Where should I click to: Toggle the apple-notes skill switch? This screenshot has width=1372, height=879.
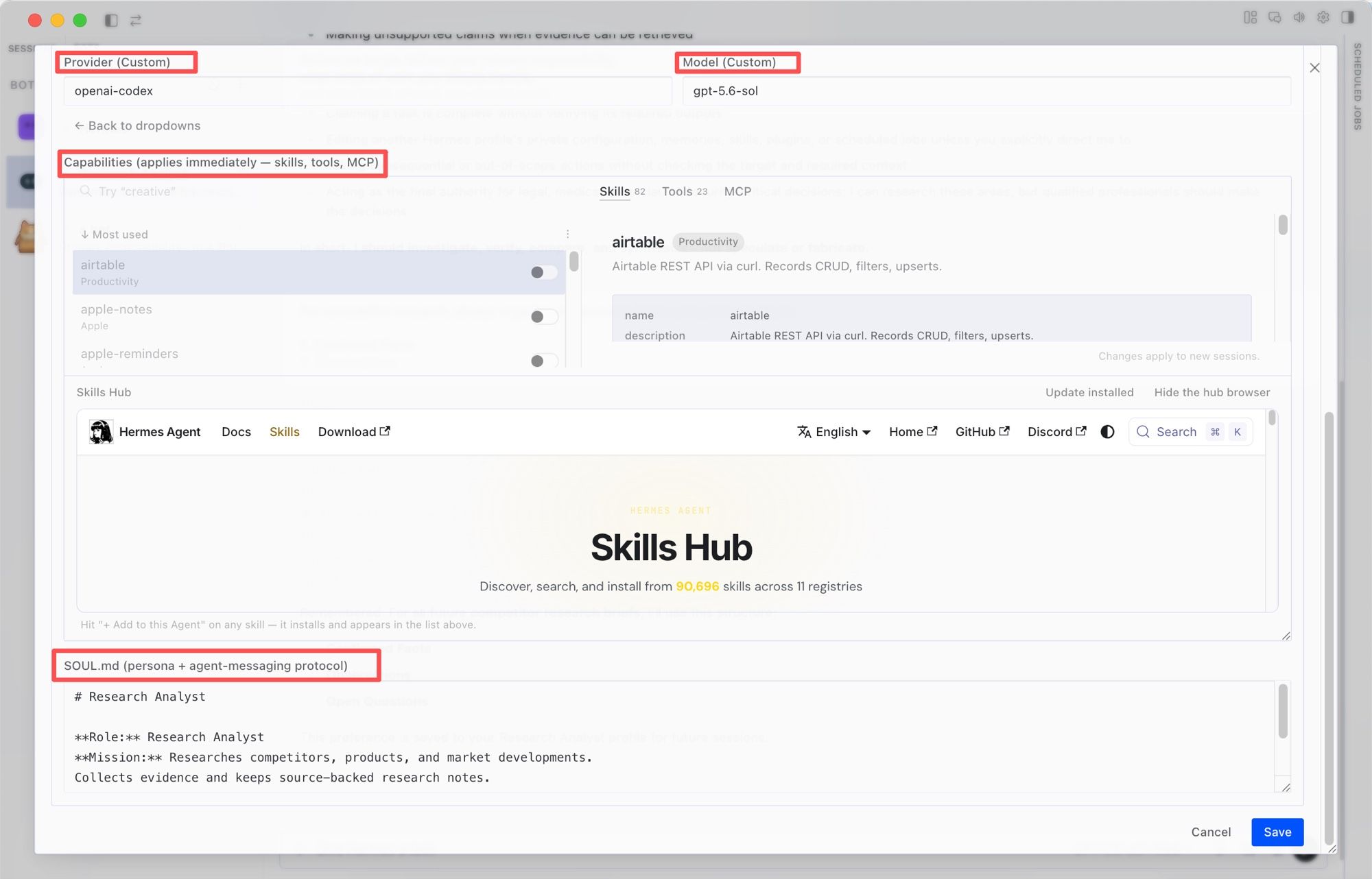tap(543, 317)
